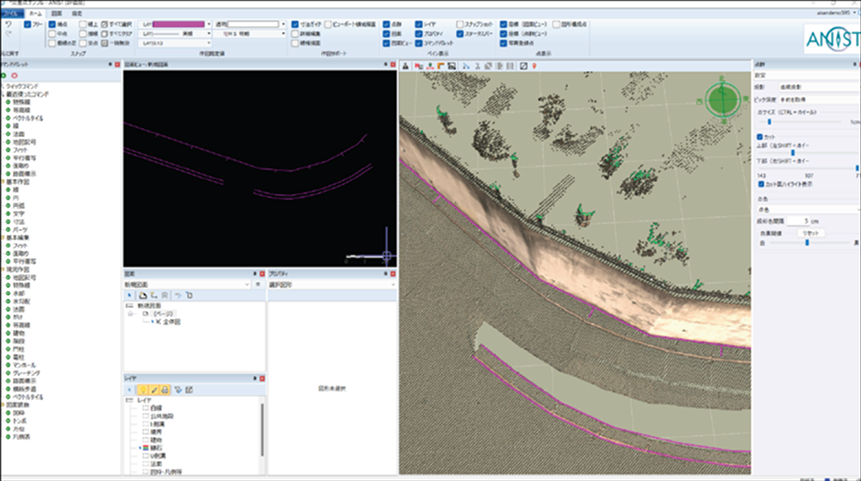The image size is (861, 481).
Task: Toggle the カット面ハイライト表示 checkbox
Action: 761,184
